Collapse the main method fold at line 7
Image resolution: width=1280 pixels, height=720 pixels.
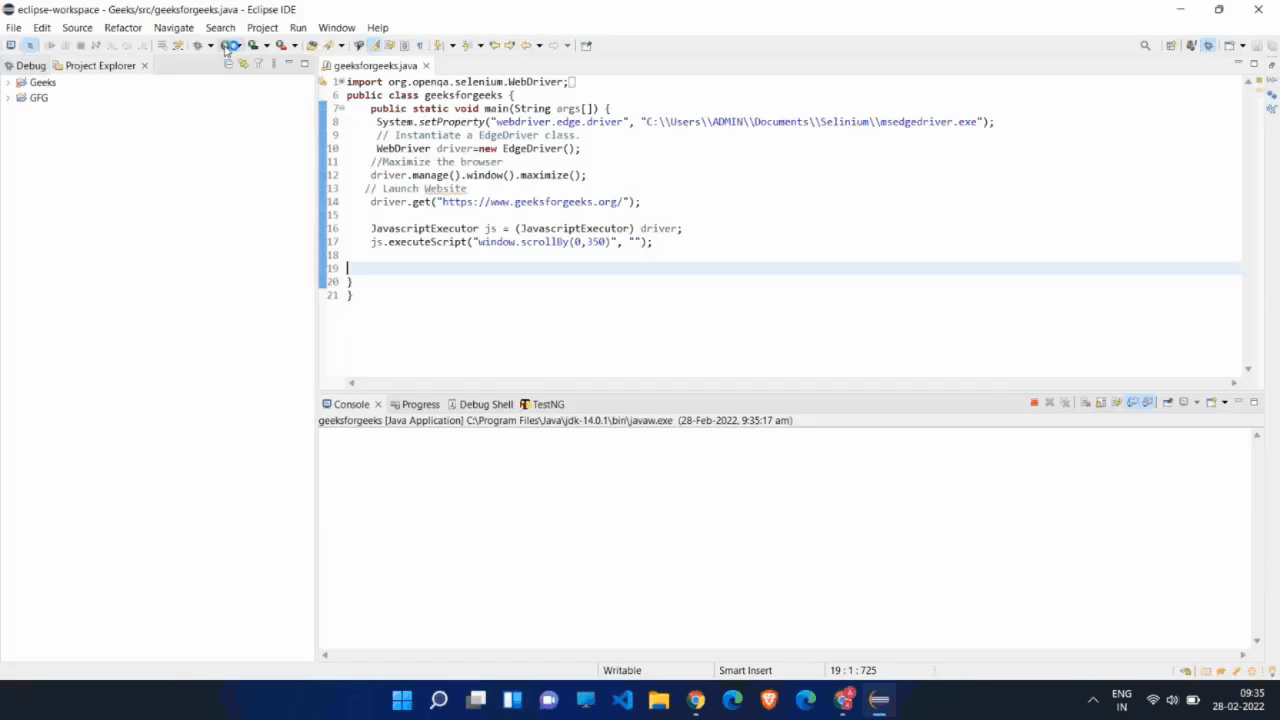tap(341, 108)
